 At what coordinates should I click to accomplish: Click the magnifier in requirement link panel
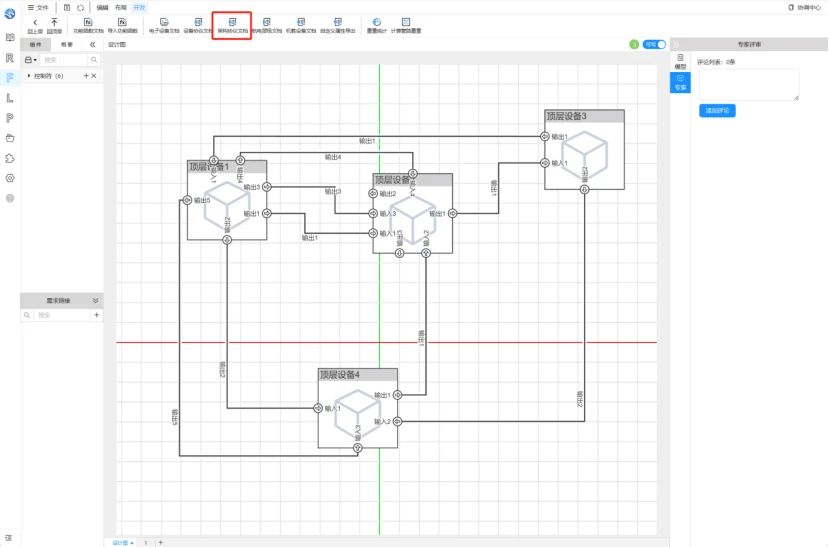27,315
